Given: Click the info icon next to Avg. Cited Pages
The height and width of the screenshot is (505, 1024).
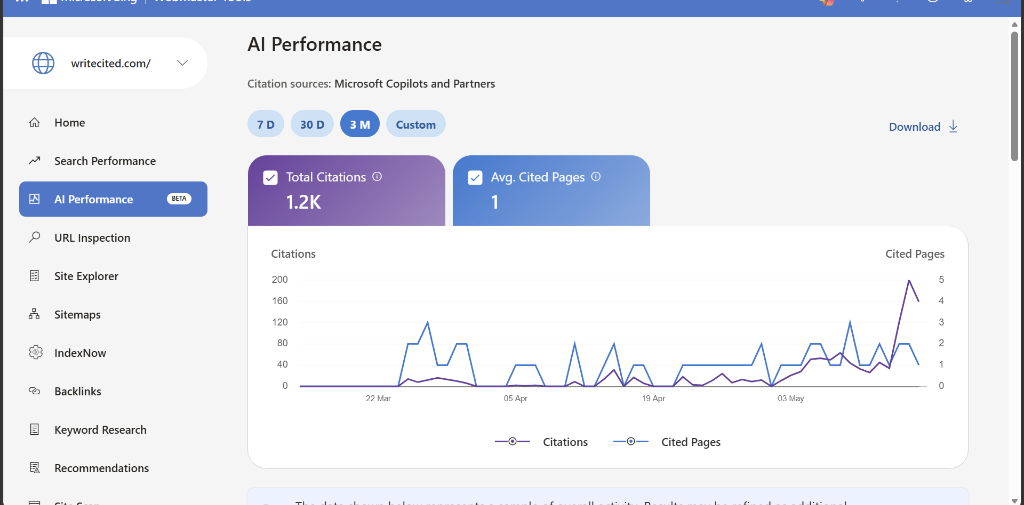Looking at the screenshot, I should (x=596, y=176).
